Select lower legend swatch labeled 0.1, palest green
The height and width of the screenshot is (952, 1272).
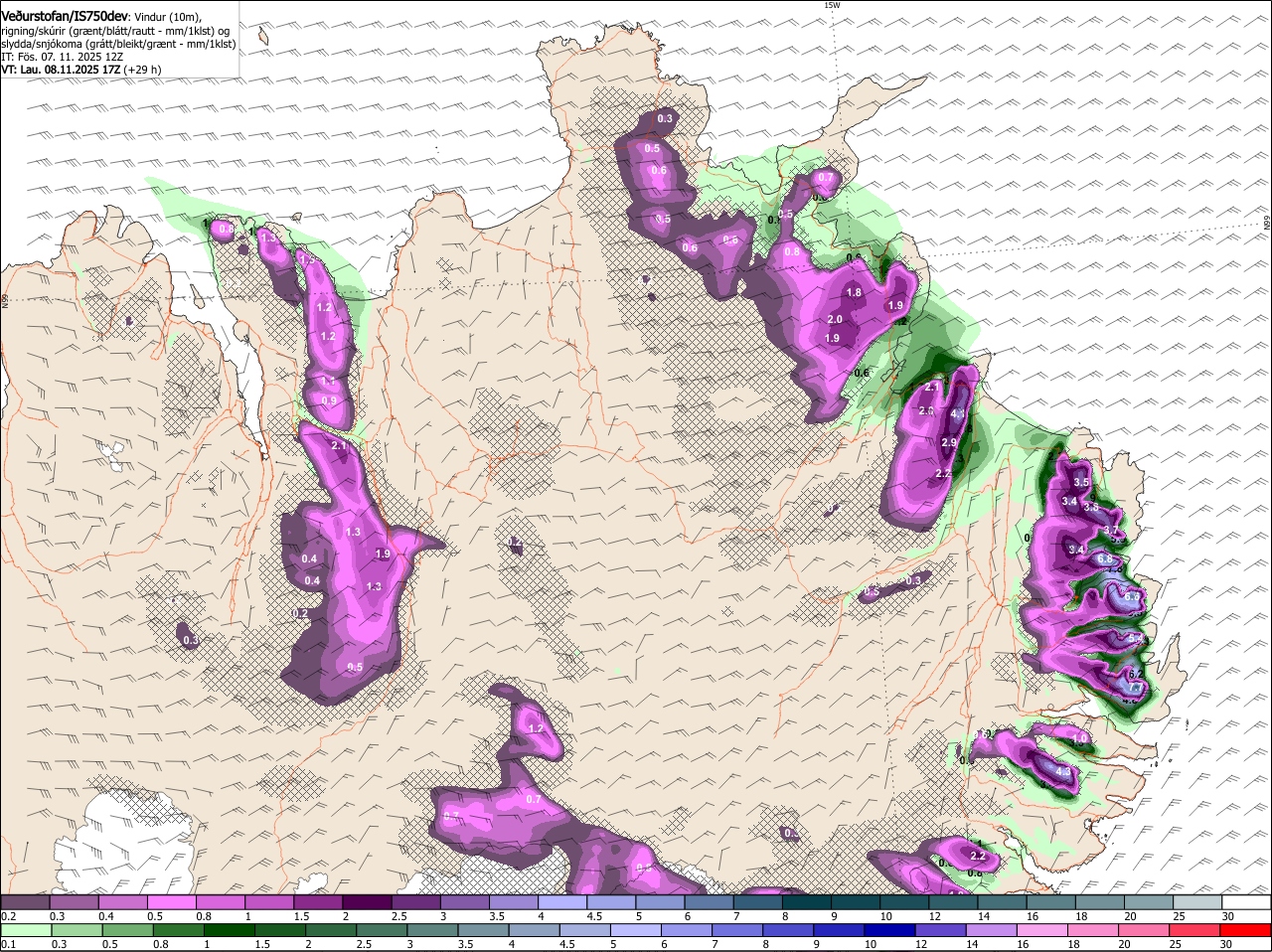pyautogui.click(x=26, y=929)
